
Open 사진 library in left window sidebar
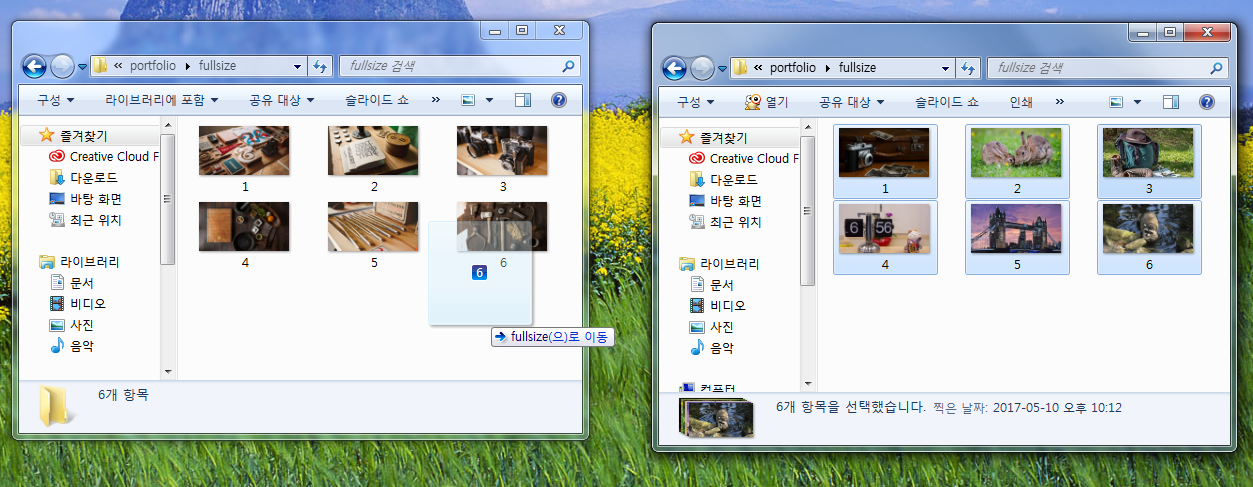[84, 325]
